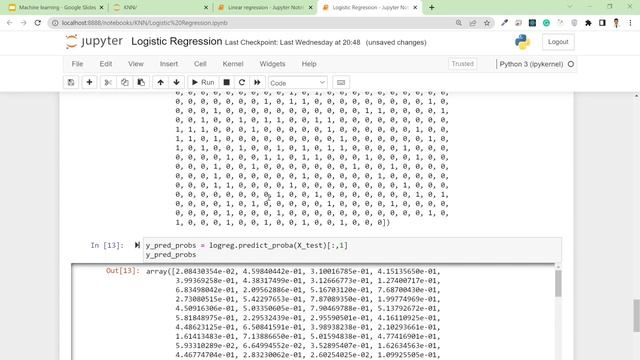Move selected cell up arrow
Image resolution: width=640 pixels, height=360 pixels.
tap(160, 82)
